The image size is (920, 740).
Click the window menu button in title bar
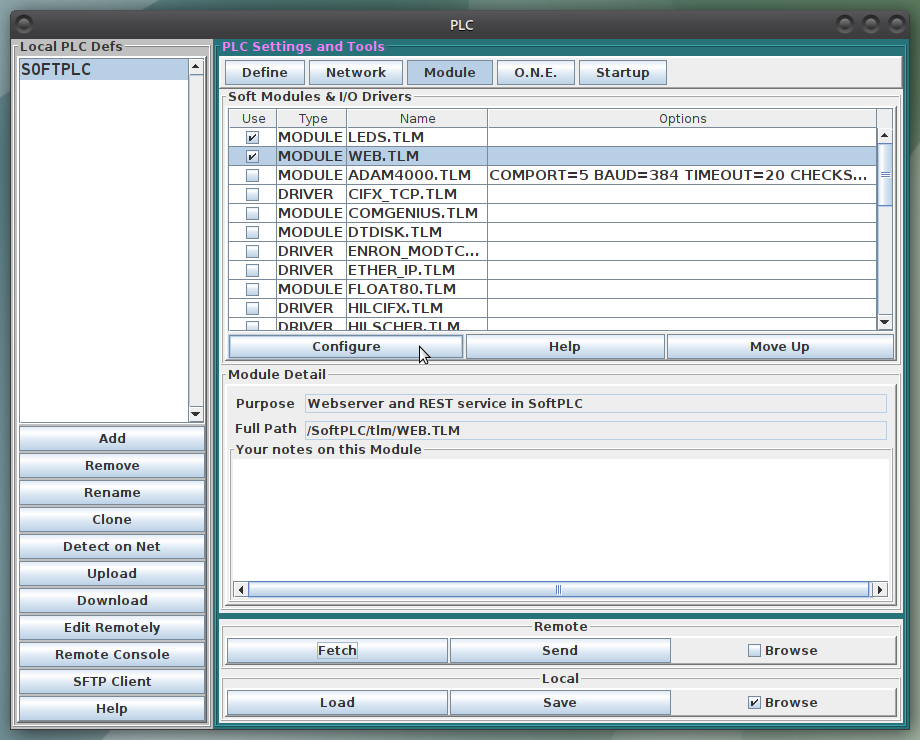[x=25, y=25]
